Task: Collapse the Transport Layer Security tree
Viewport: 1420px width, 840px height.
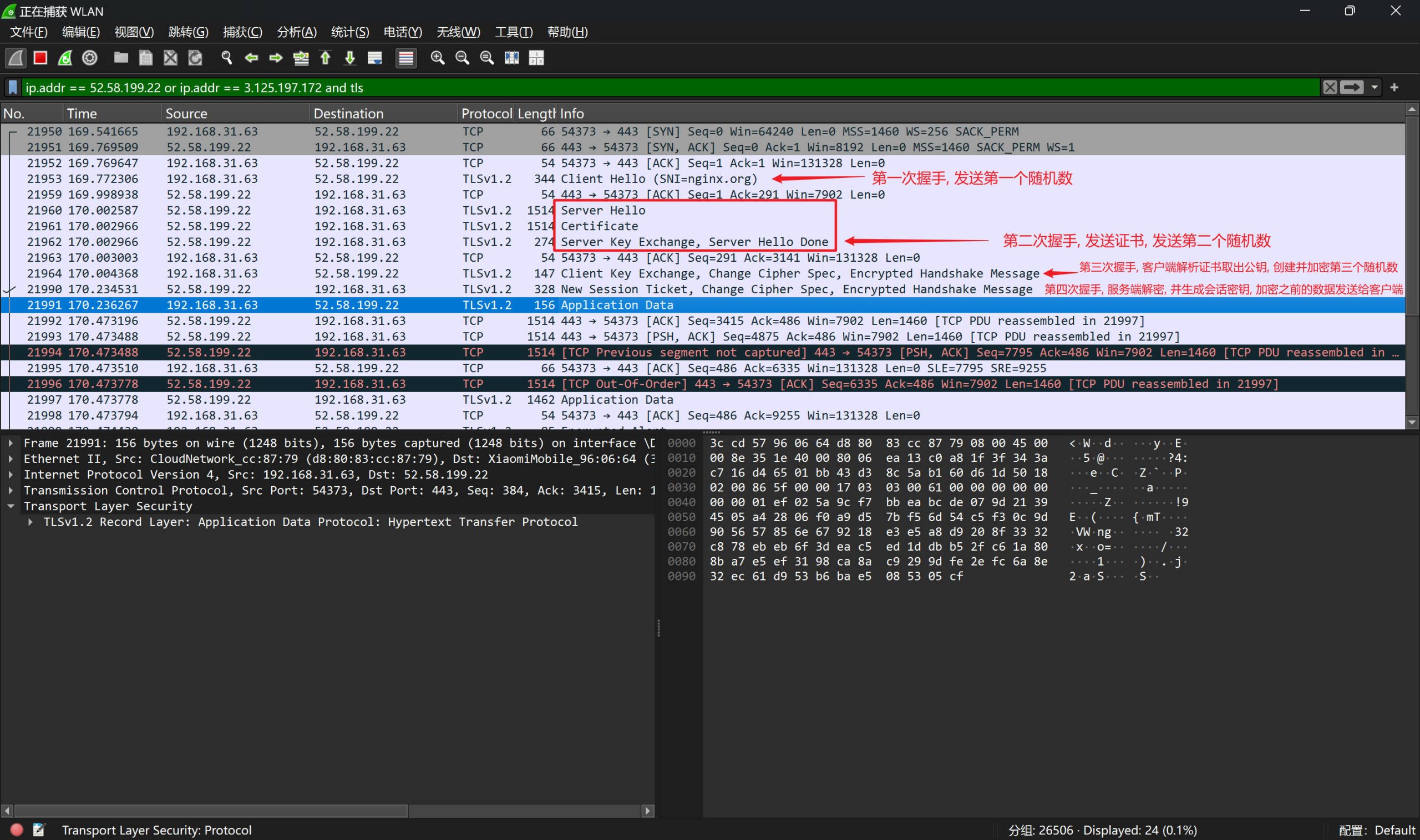Action: [x=11, y=506]
